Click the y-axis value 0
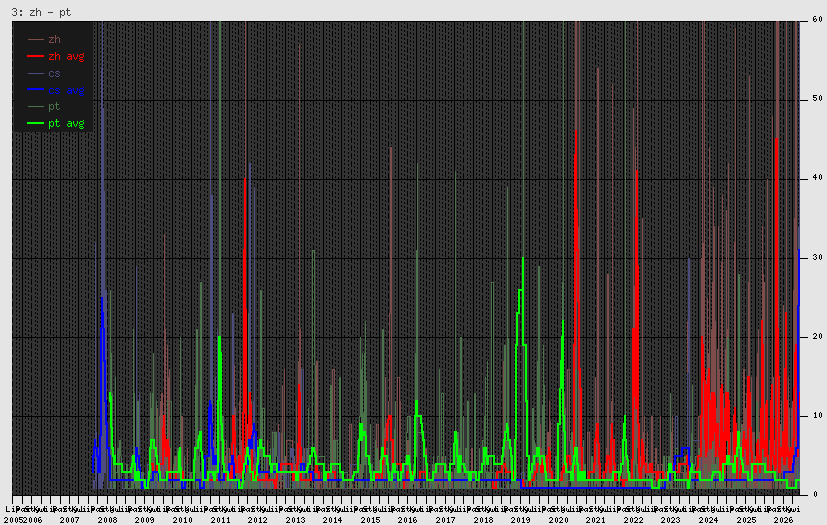This screenshot has height=525, width=827. pyautogui.click(x=815, y=495)
